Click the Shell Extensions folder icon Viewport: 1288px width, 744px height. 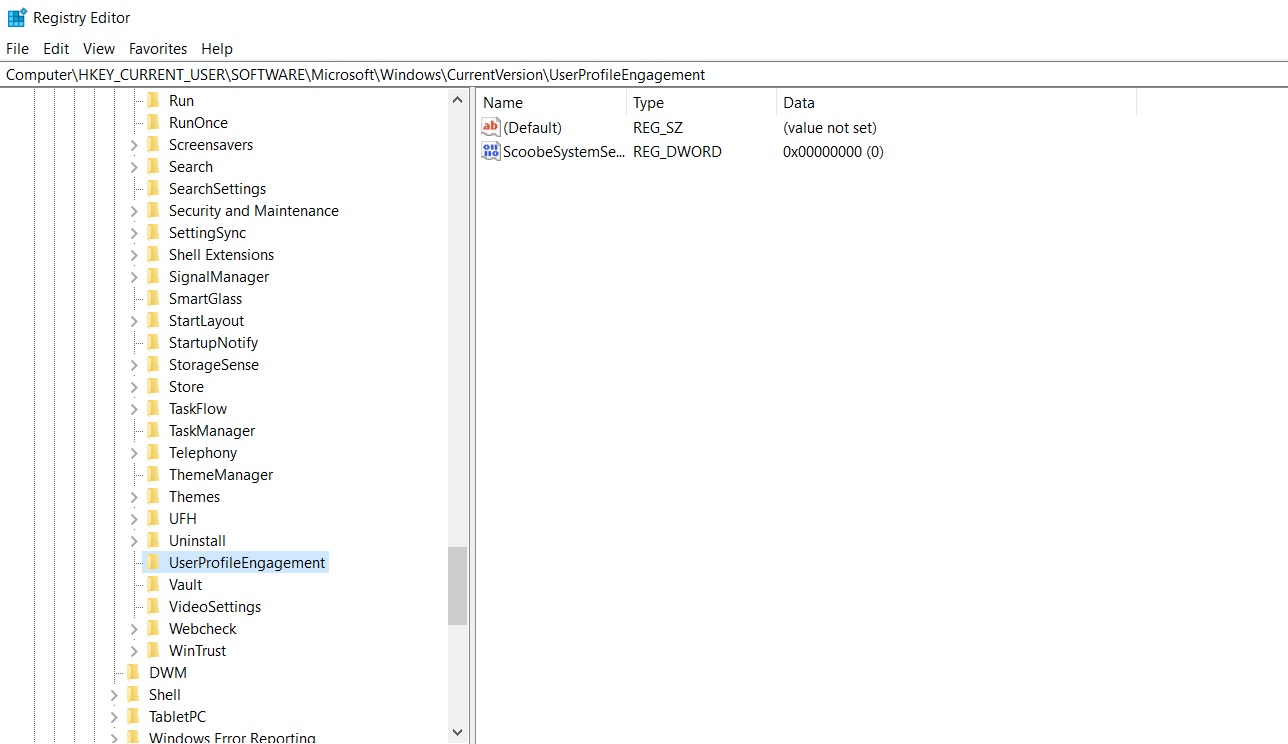[153, 254]
